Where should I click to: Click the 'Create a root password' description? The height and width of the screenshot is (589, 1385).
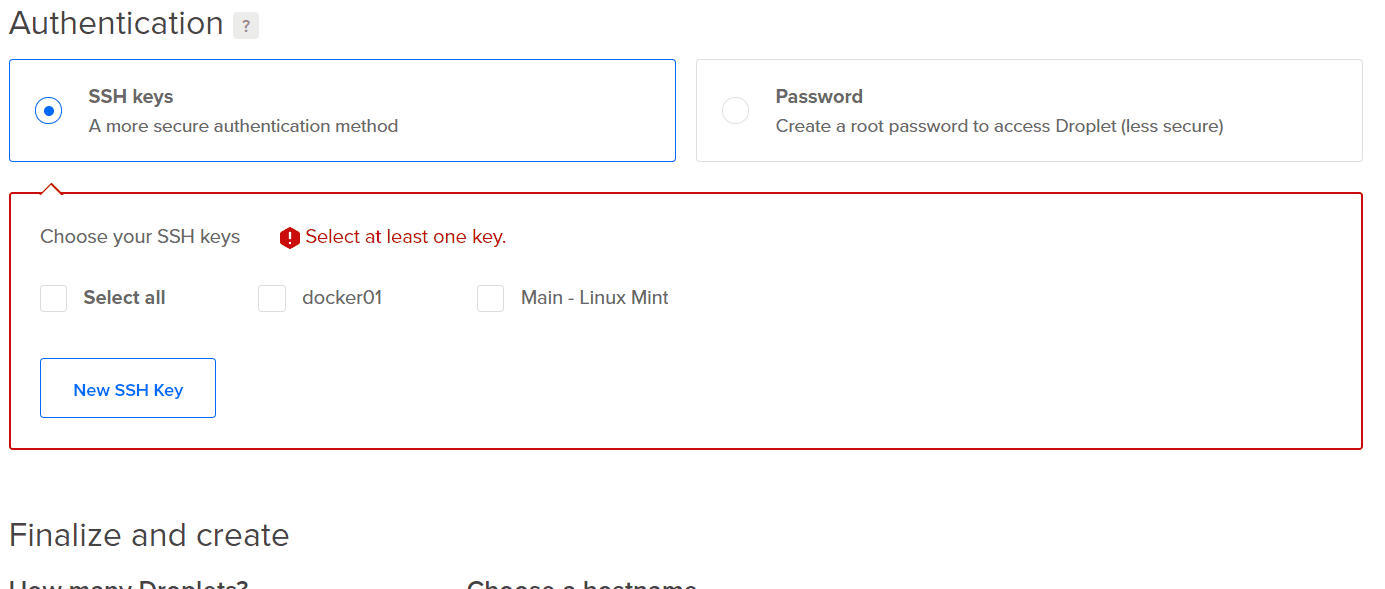tap(1000, 126)
